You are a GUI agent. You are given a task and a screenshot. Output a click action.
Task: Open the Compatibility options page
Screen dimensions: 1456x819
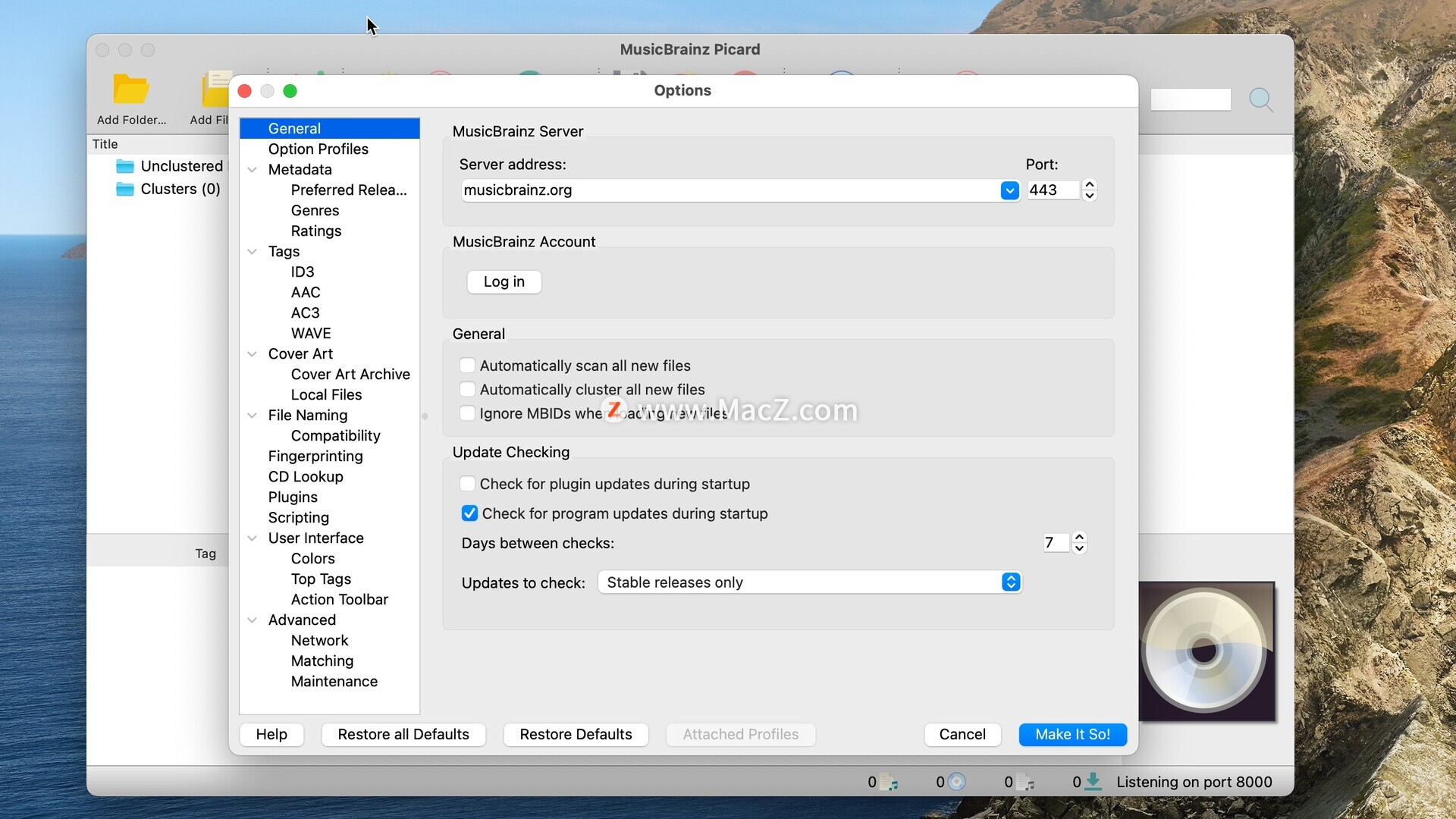pyautogui.click(x=335, y=436)
